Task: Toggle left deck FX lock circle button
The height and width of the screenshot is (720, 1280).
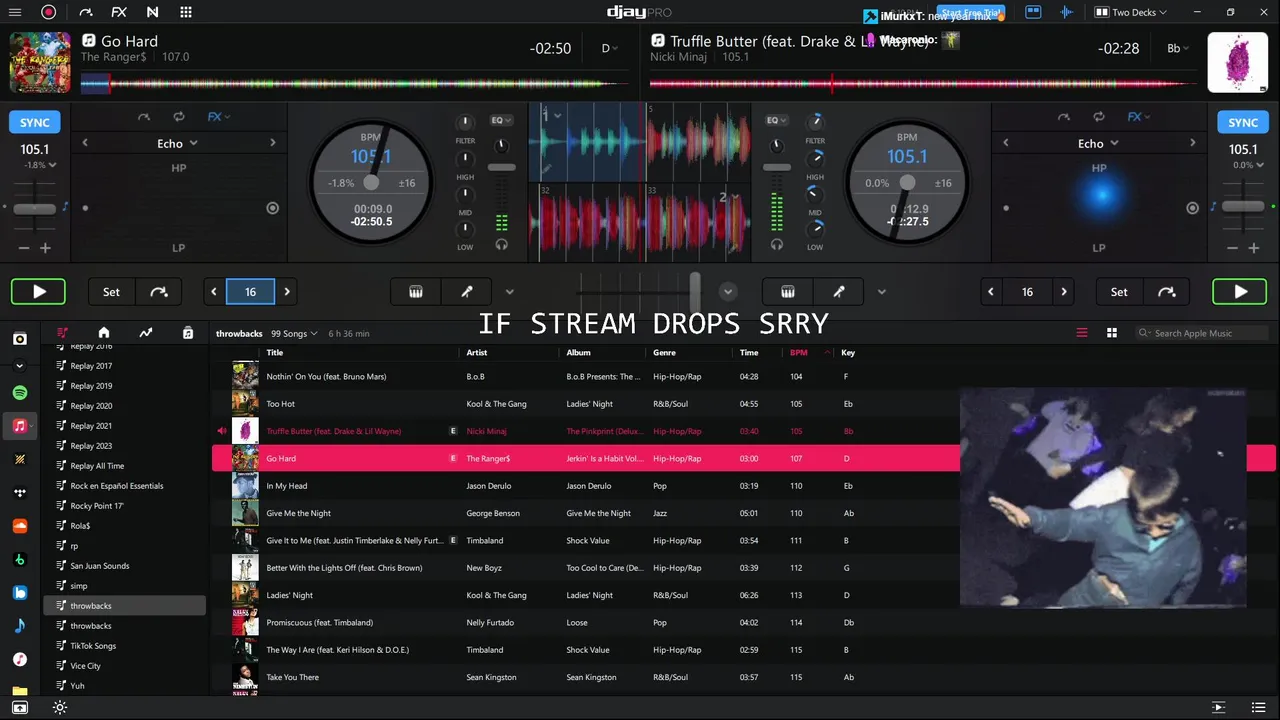Action: 272,208
